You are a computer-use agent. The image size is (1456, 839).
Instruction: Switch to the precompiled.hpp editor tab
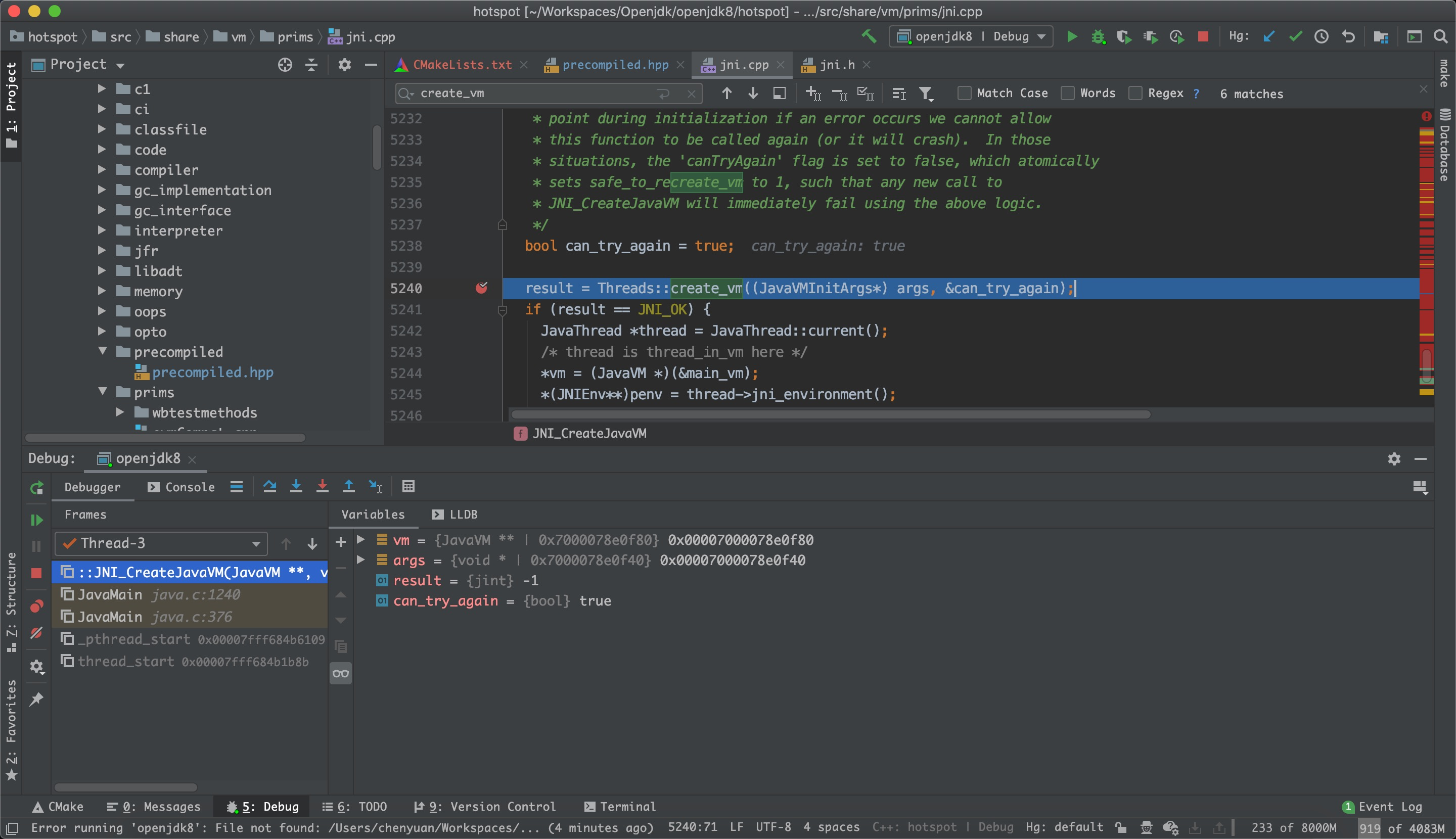click(x=615, y=65)
